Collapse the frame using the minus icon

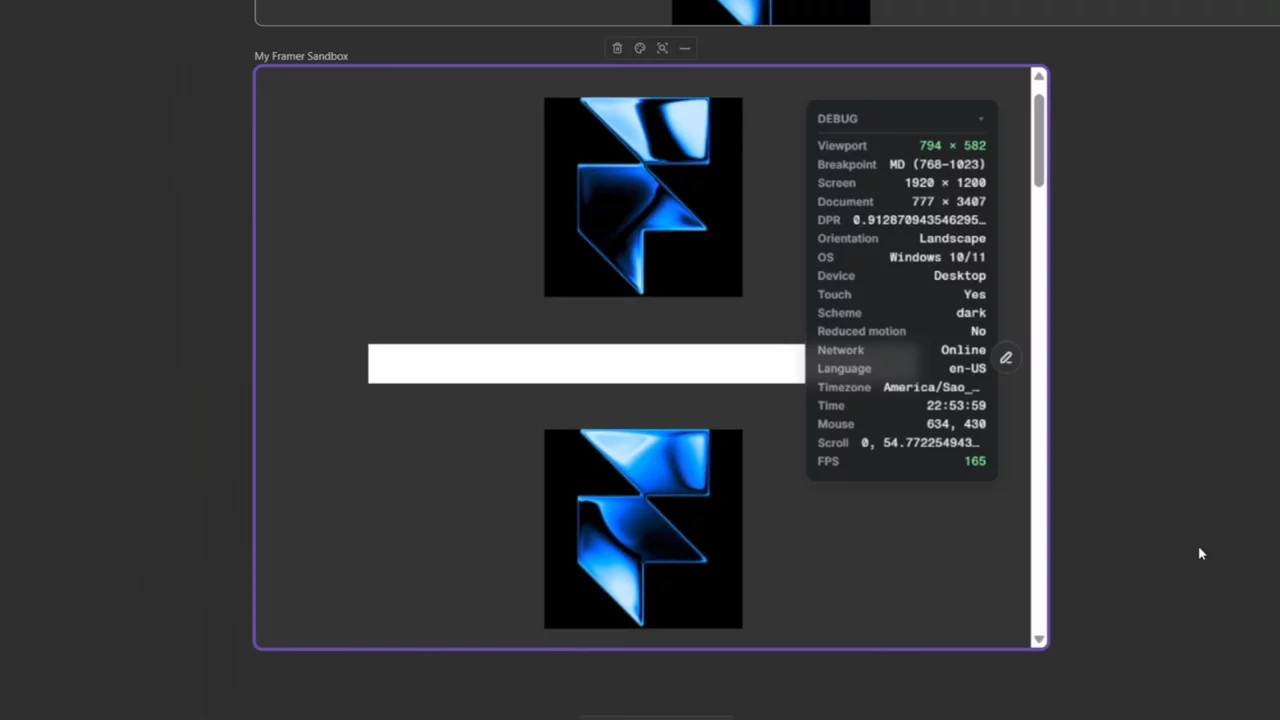(685, 48)
